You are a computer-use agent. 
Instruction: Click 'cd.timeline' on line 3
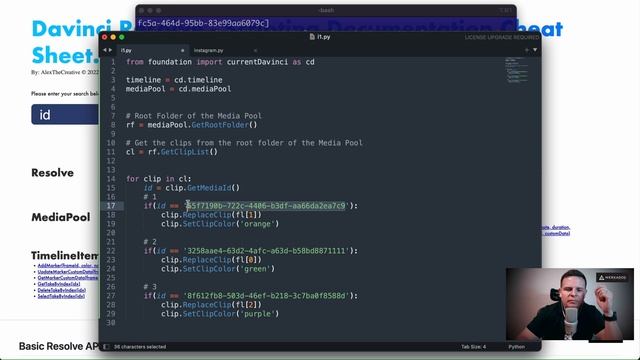(x=198, y=80)
